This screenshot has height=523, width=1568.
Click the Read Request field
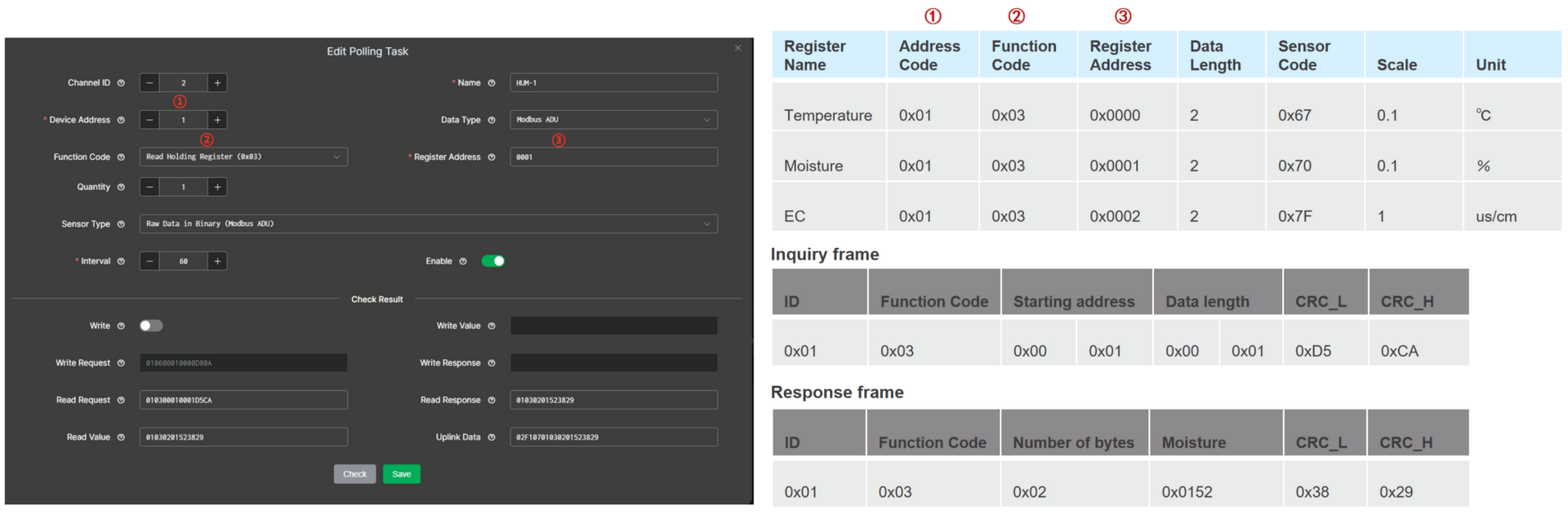[243, 401]
